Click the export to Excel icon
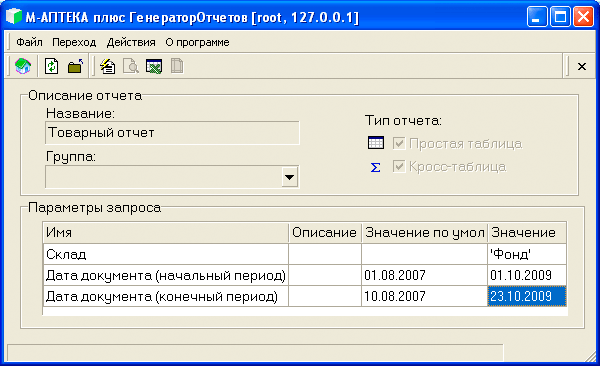 coord(154,66)
